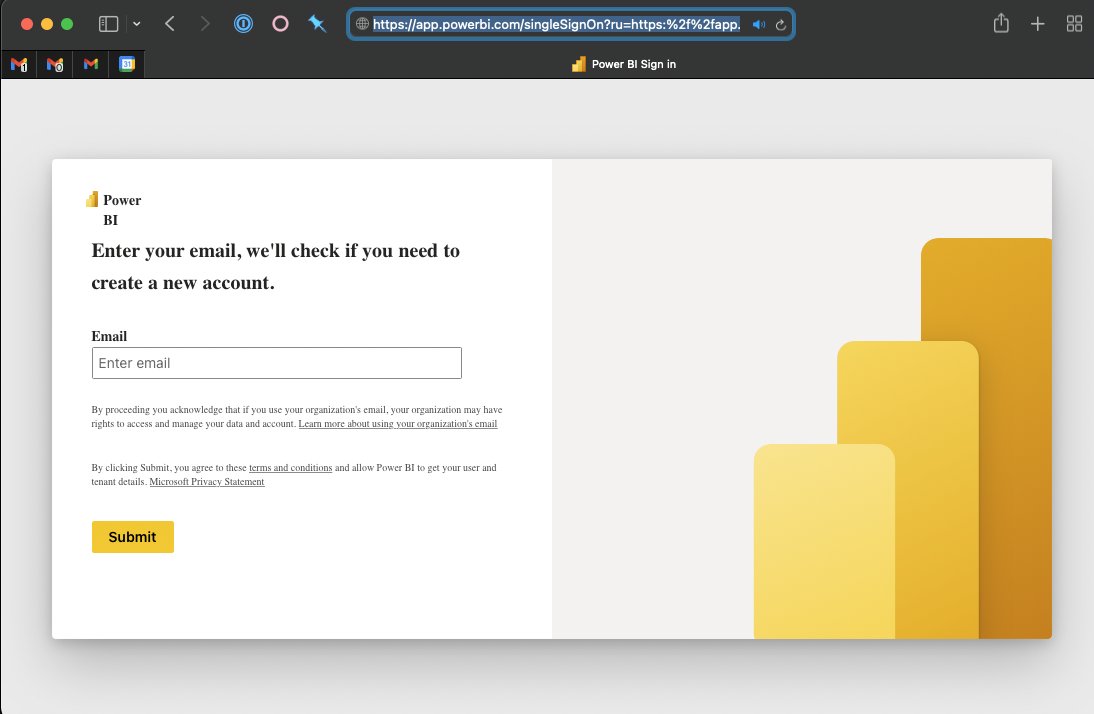Click the Power BI favicon in tab title

(578, 64)
